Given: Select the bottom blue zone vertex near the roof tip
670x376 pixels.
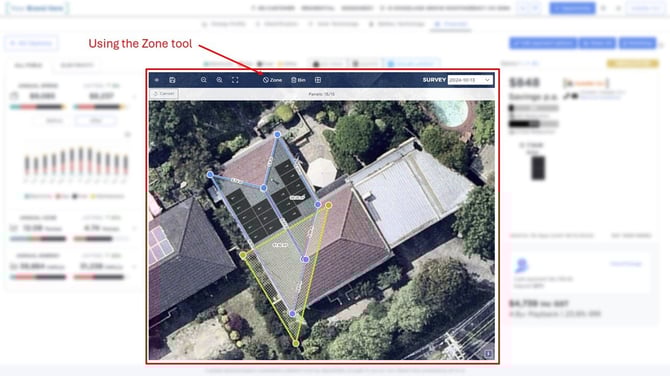Looking at the screenshot, I should point(292,314).
